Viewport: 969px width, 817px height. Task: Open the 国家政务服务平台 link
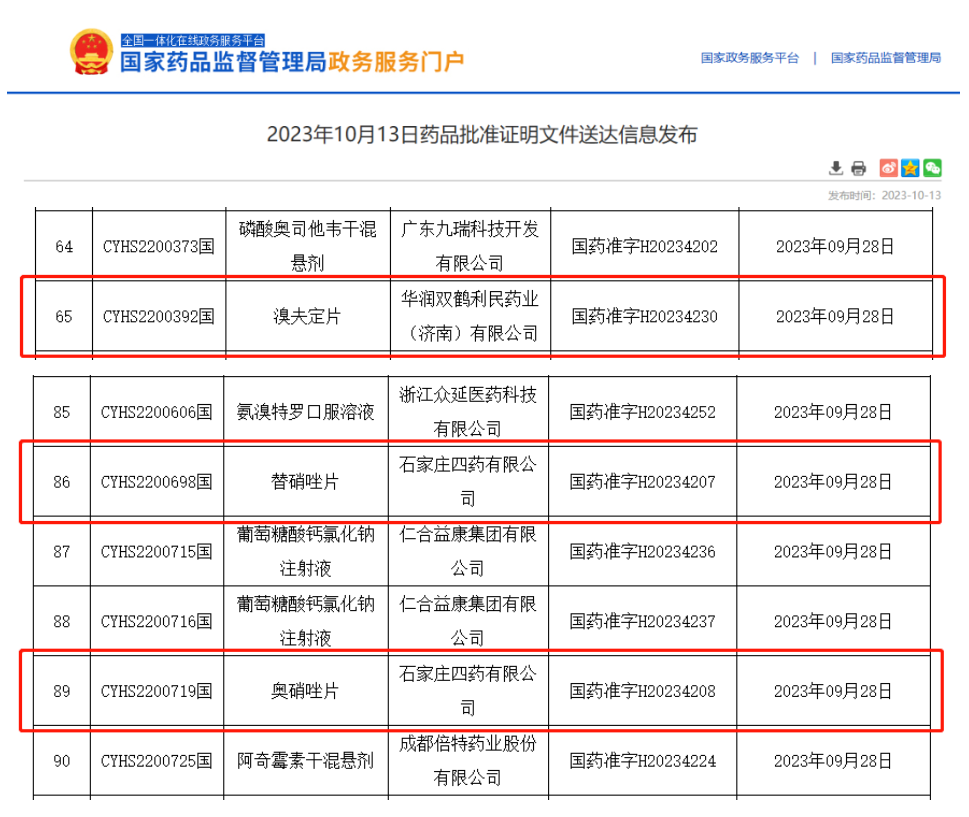(750, 58)
